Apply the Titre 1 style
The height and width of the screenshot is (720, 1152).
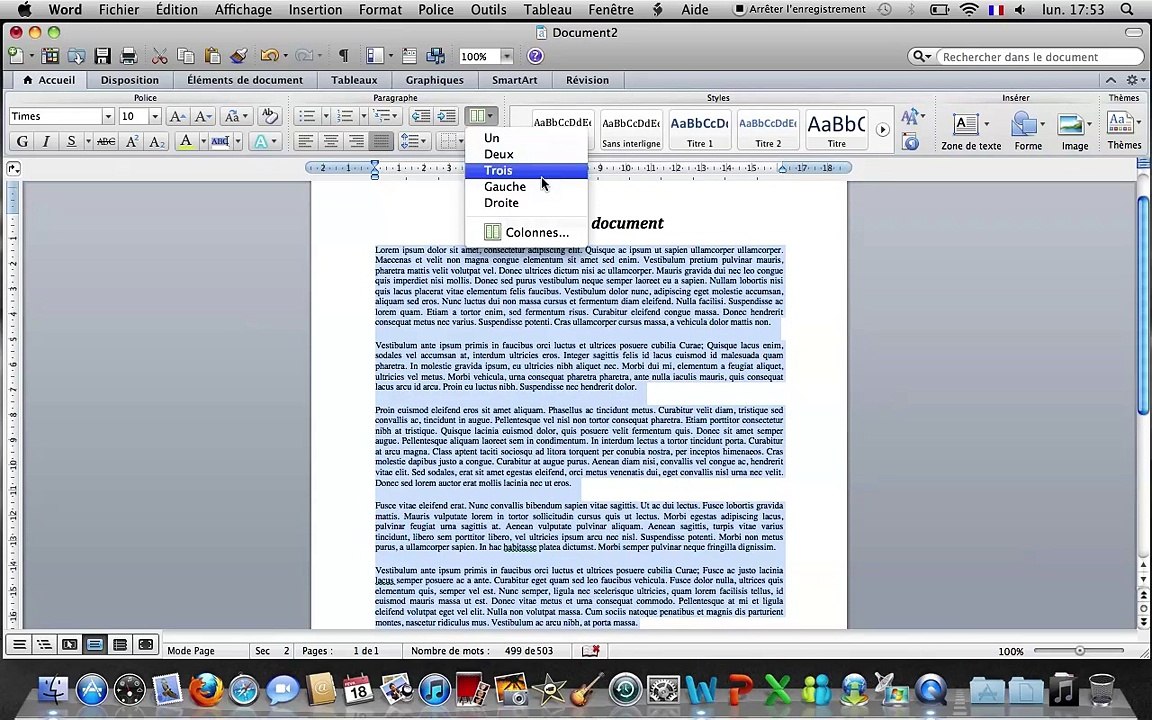(699, 129)
